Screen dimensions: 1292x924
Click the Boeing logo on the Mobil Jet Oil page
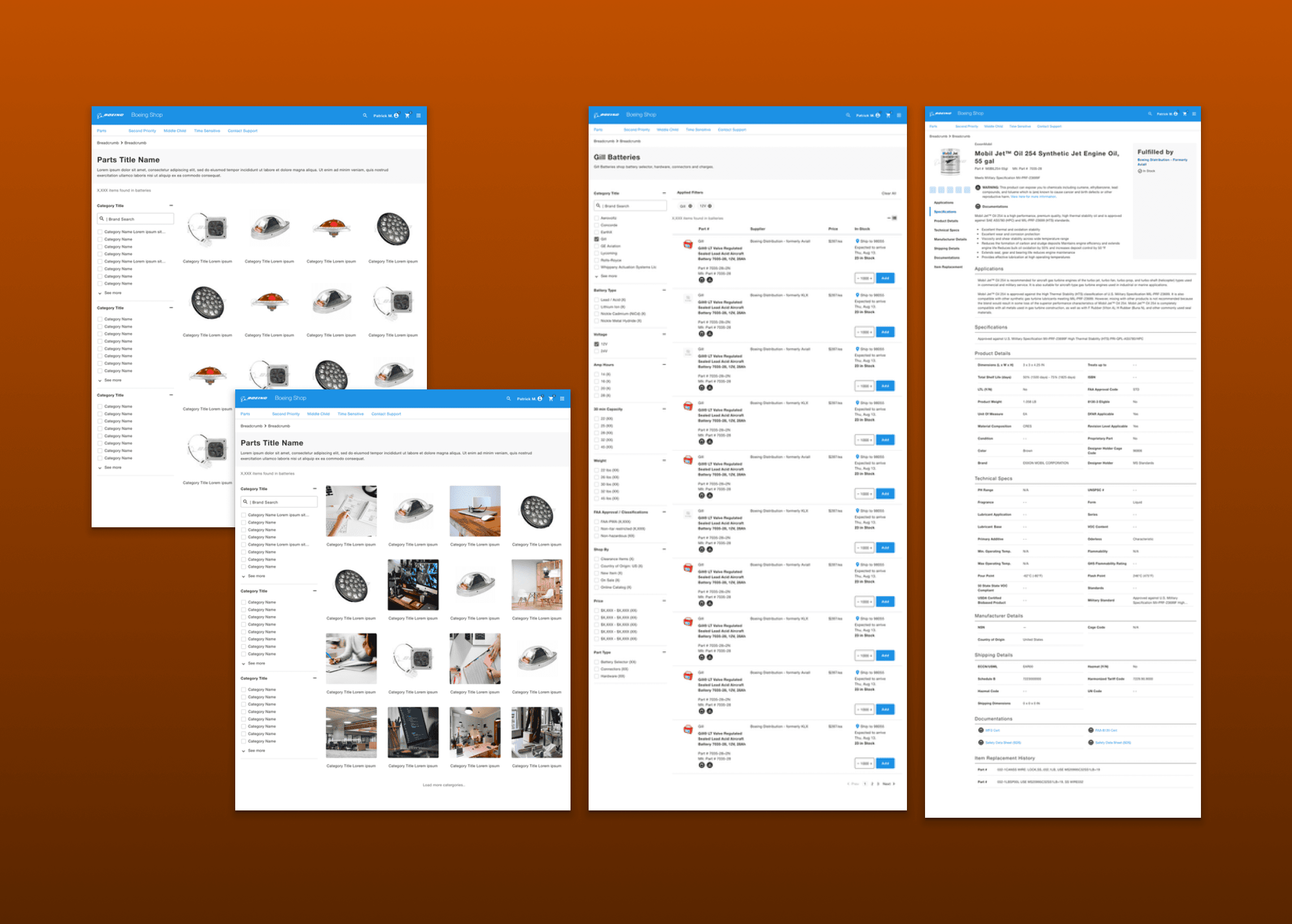coord(942,114)
